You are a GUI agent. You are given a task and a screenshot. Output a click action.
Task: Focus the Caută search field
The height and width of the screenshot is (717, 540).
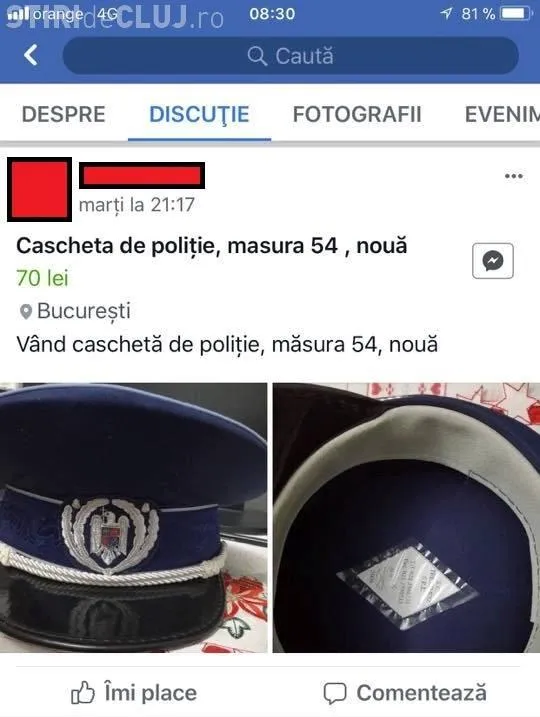290,56
